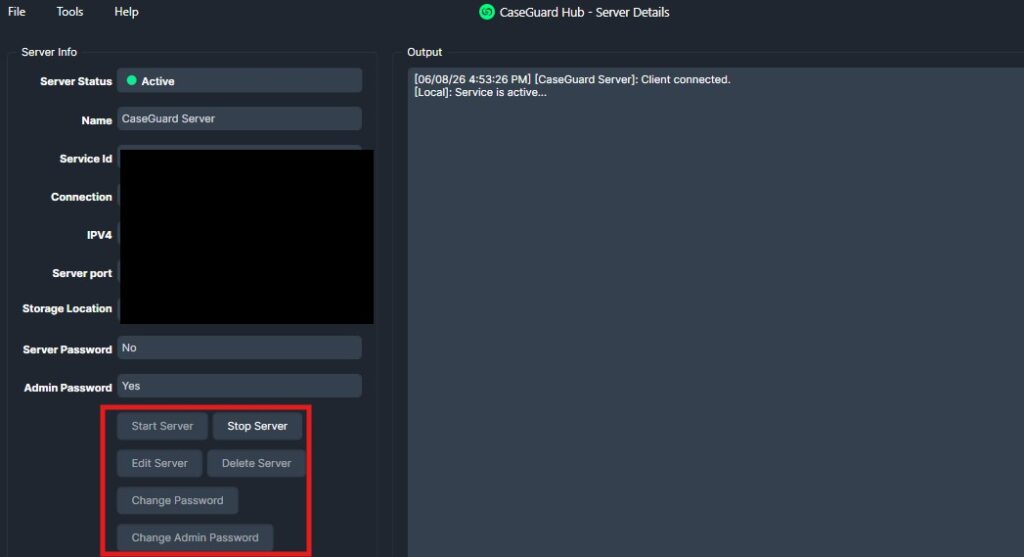1024x557 pixels.
Task: Click the Change Admin Password button
Action: tap(195, 537)
